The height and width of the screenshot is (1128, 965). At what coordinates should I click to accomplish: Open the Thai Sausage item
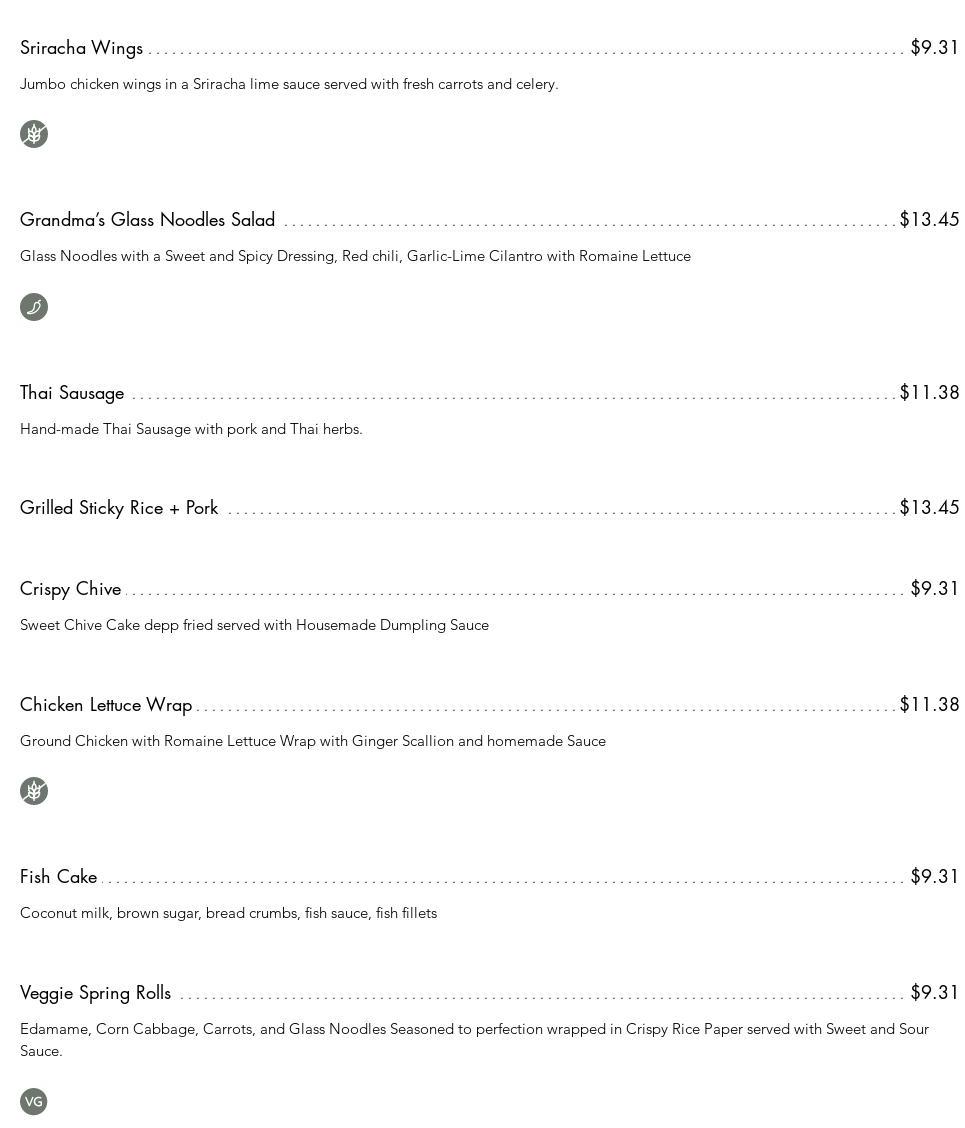pyautogui.click(x=72, y=393)
